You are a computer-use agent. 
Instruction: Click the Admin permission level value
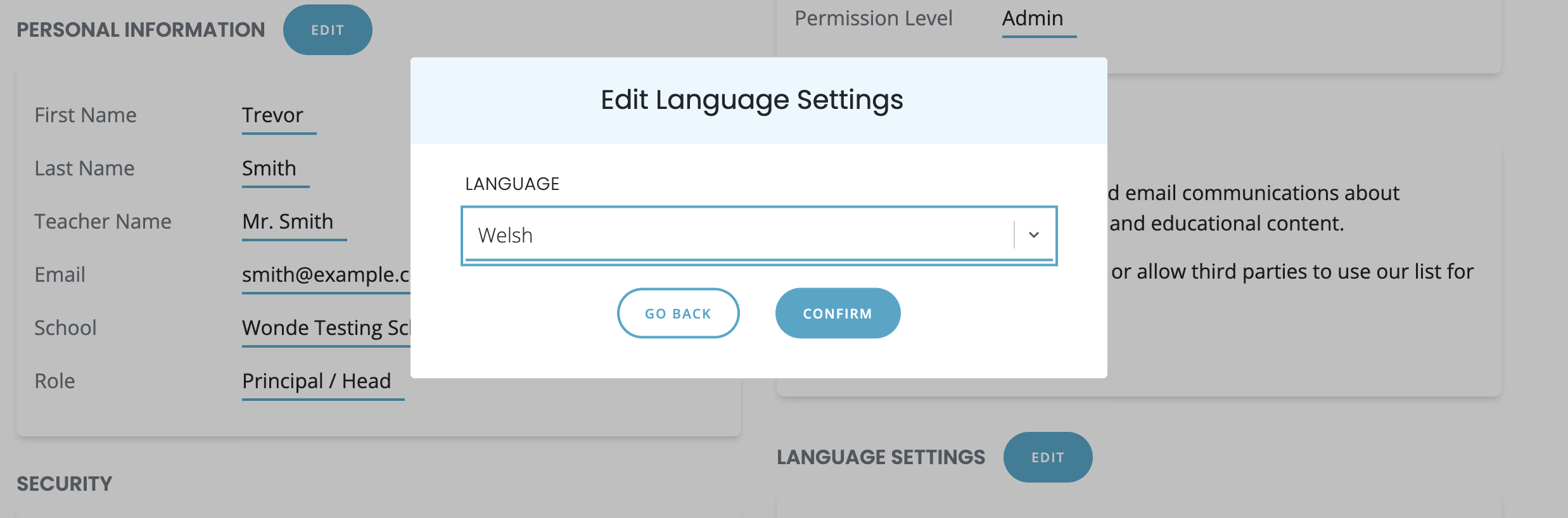point(1033,18)
